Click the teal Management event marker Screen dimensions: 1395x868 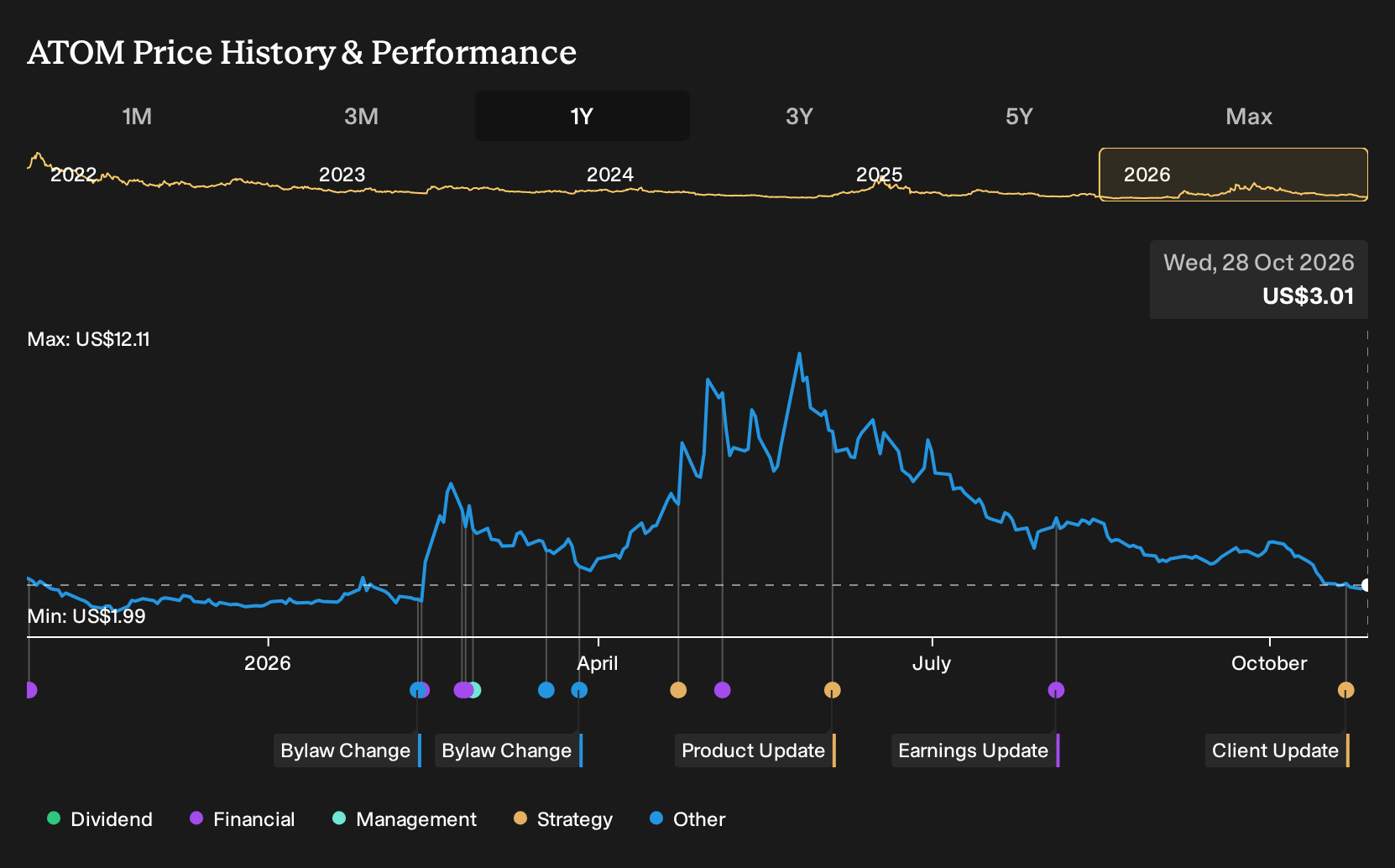click(474, 690)
